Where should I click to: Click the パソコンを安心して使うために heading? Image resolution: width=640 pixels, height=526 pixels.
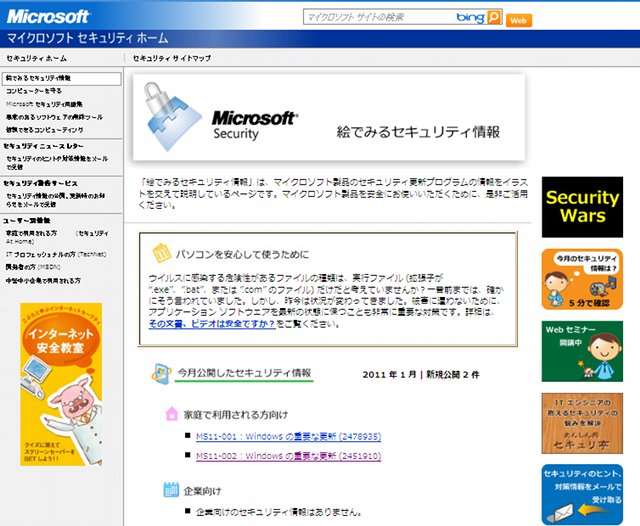[x=242, y=254]
